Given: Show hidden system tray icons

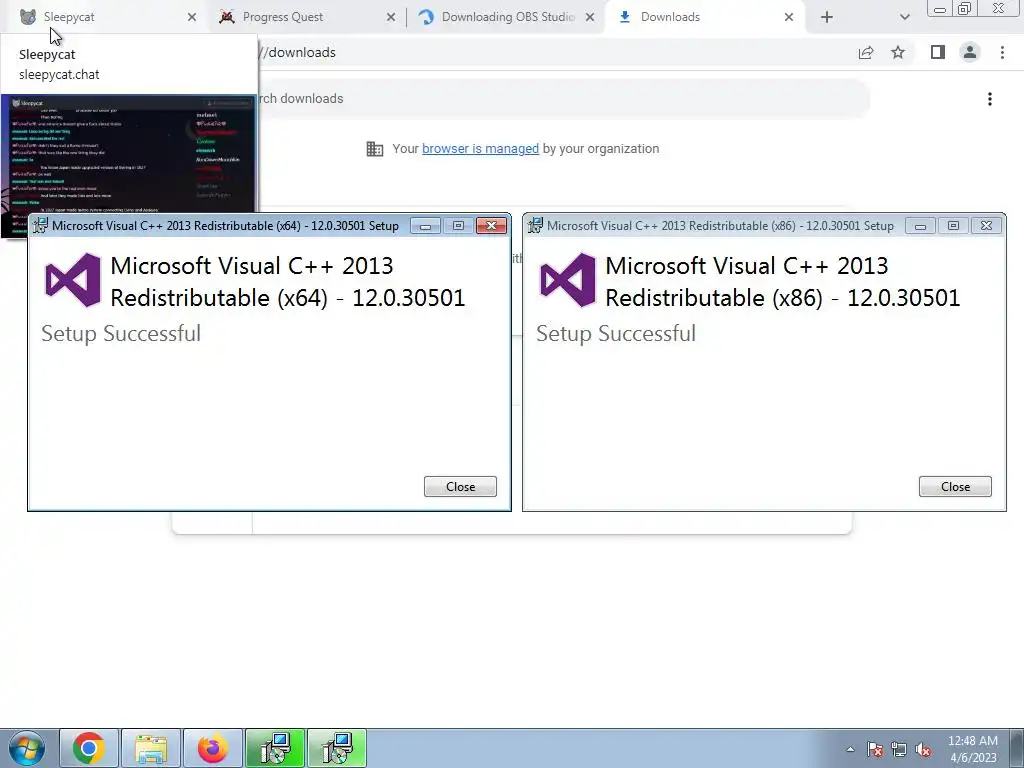Looking at the screenshot, I should pyautogui.click(x=850, y=750).
